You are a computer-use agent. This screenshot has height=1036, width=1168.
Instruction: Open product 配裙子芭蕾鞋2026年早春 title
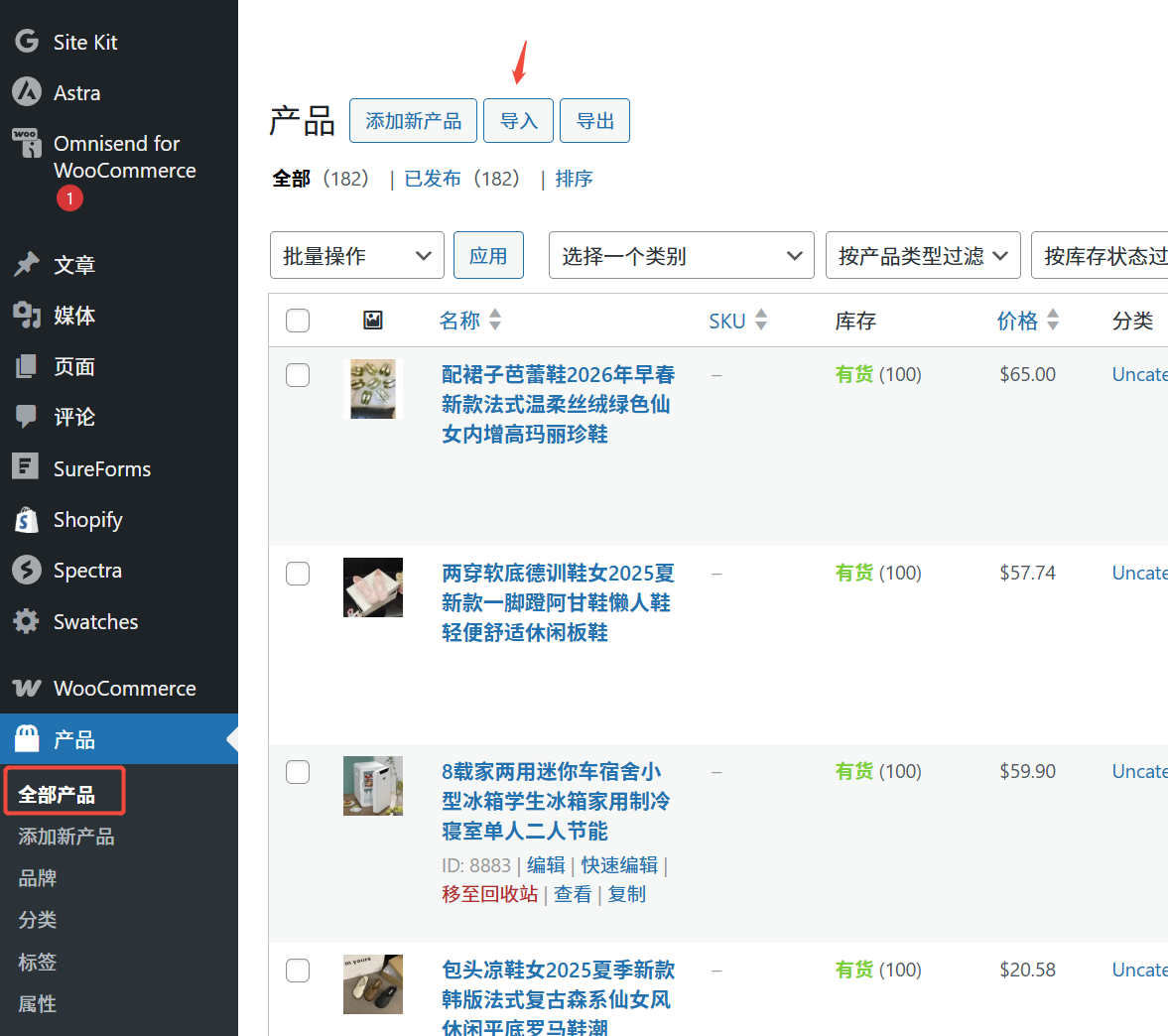point(558,405)
